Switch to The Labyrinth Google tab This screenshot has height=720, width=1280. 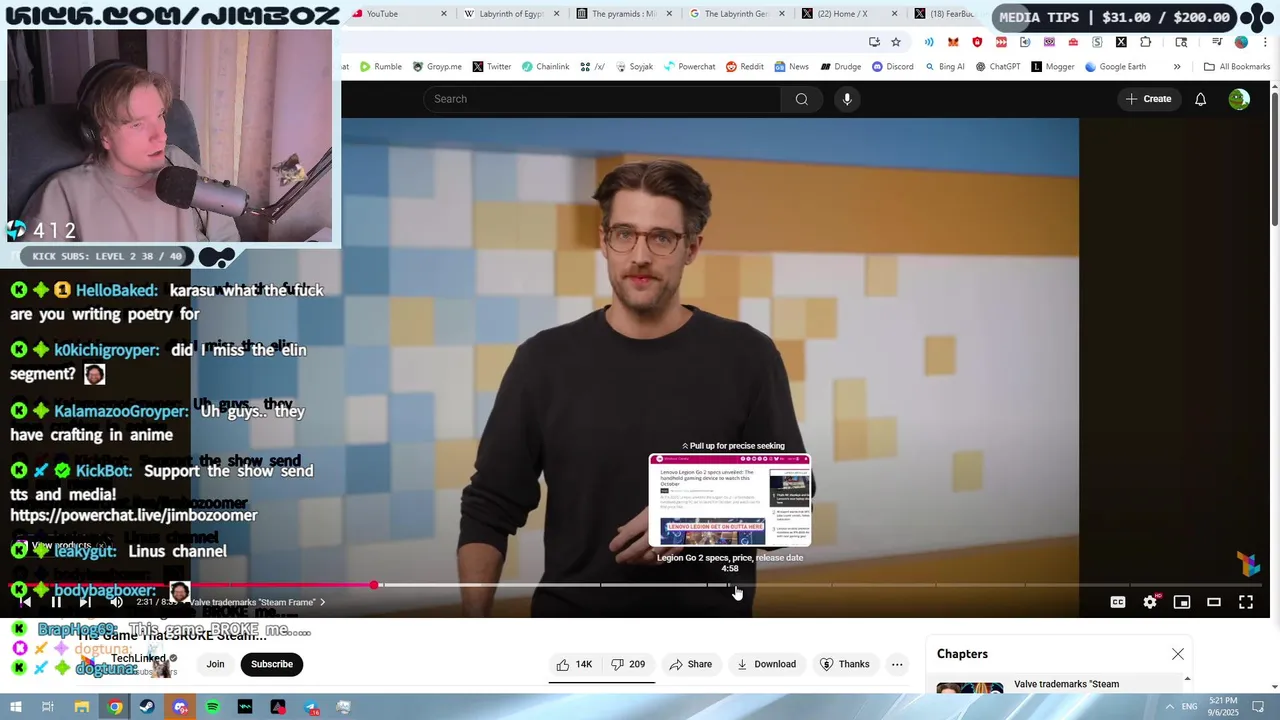(x=738, y=14)
